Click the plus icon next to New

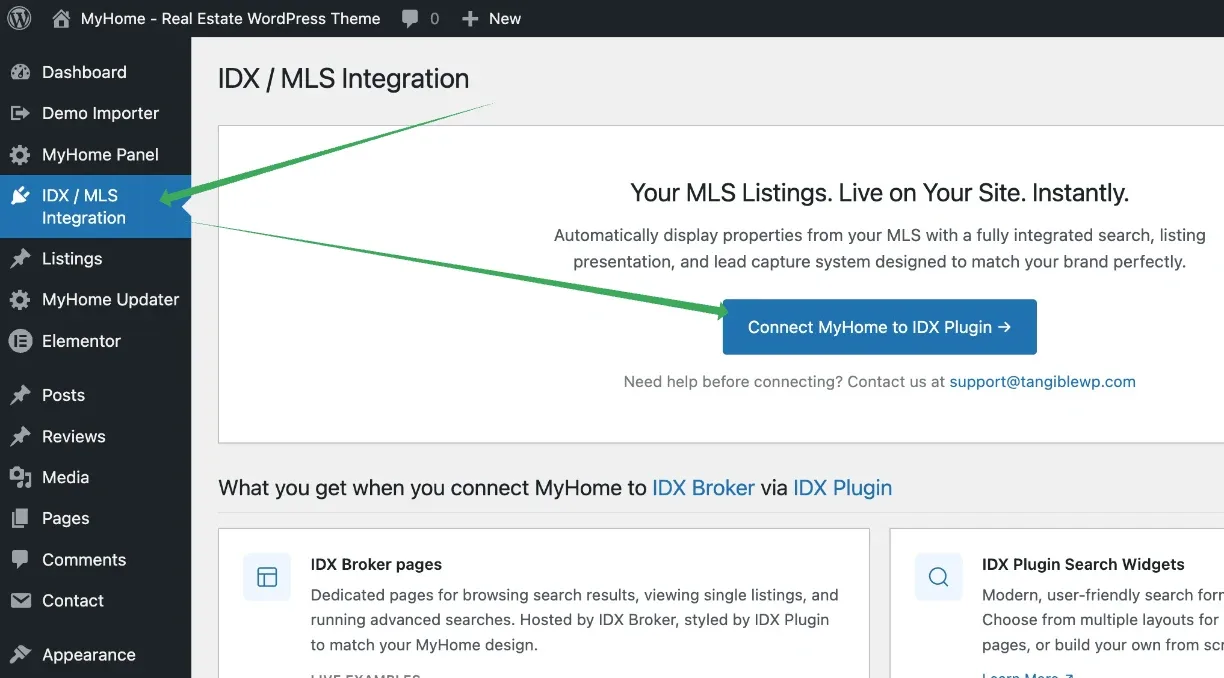471,18
